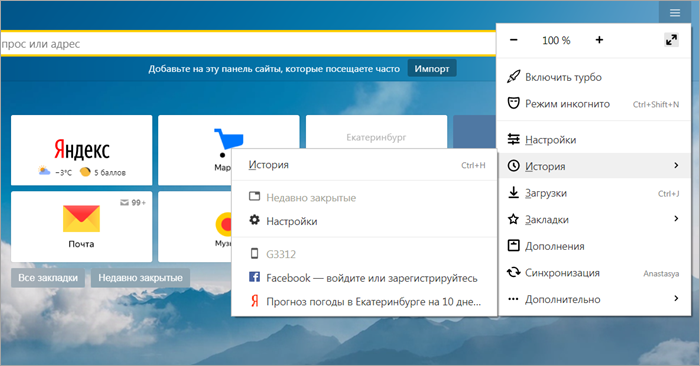Click the Turbo rocket icon

[x=513, y=77]
